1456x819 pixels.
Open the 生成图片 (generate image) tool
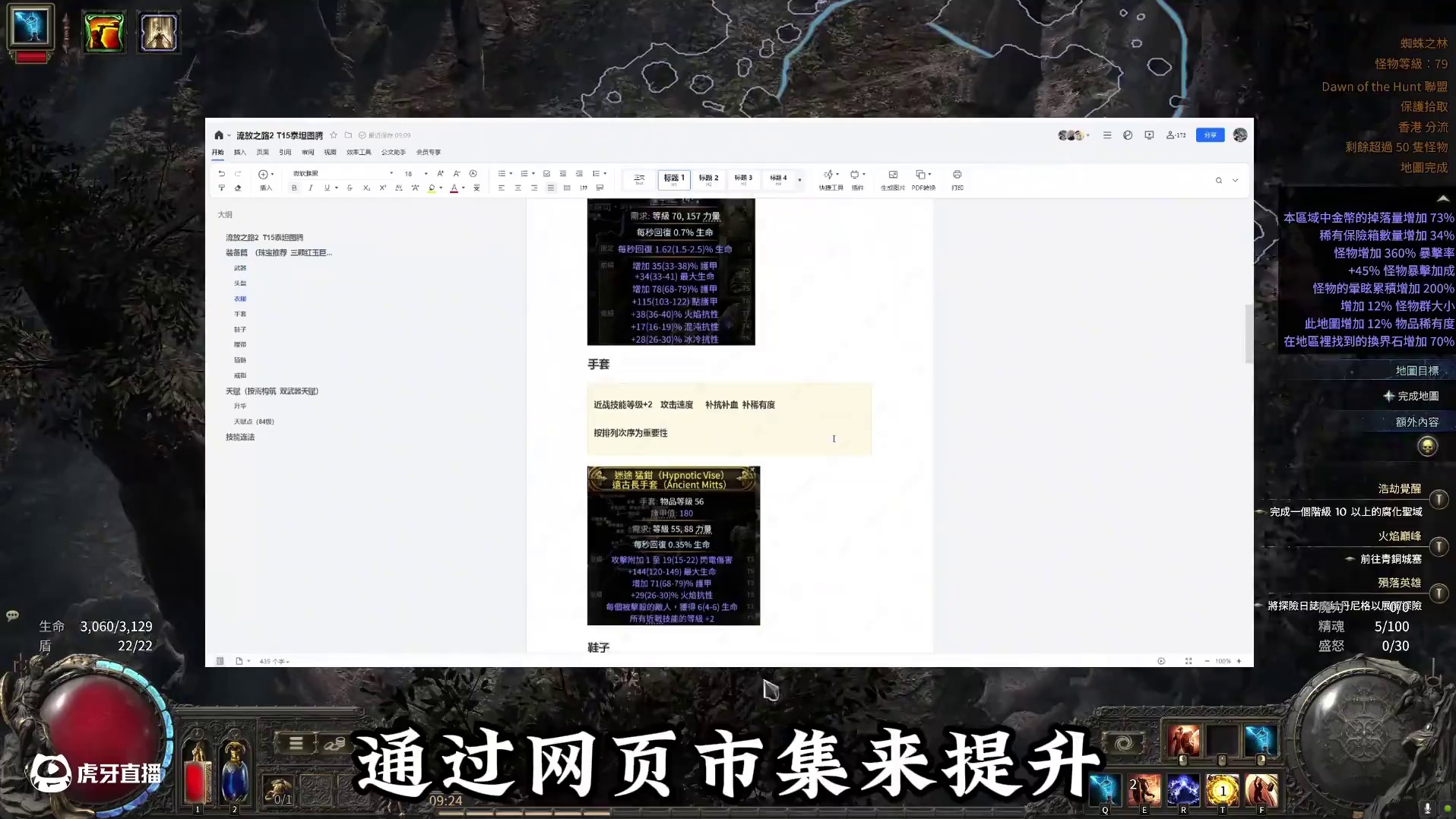[893, 180]
